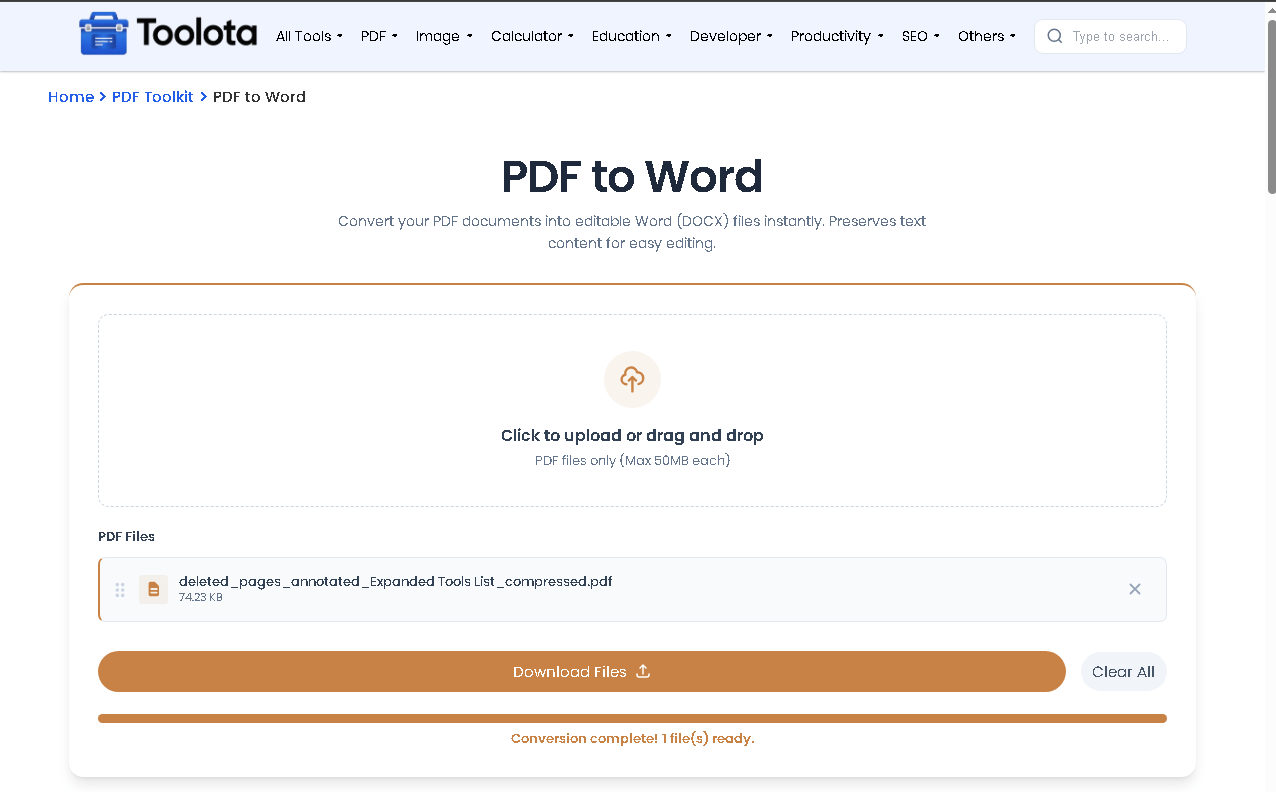Click the Toolota toolbox logo icon
Screen dimensions: 1276x792
[x=104, y=35]
